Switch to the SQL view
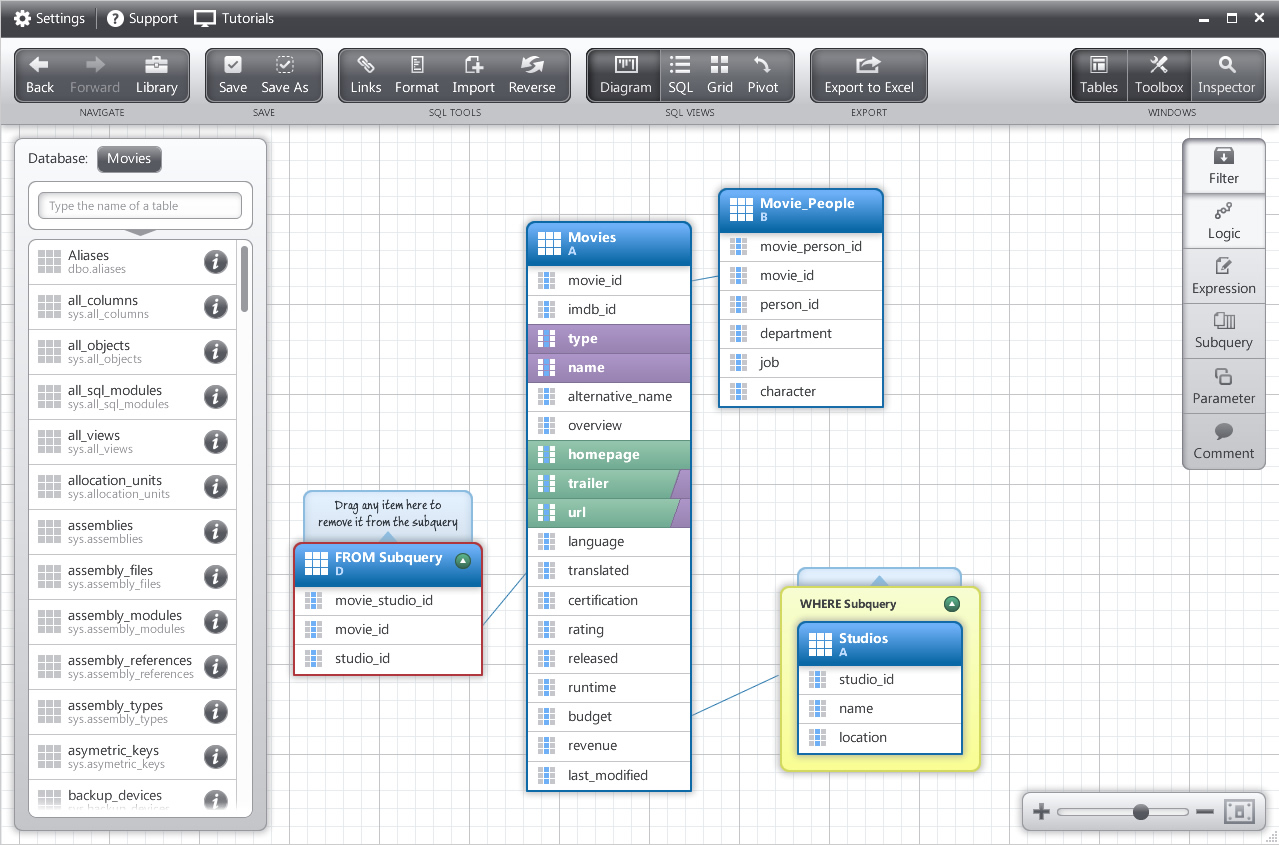 (680, 75)
